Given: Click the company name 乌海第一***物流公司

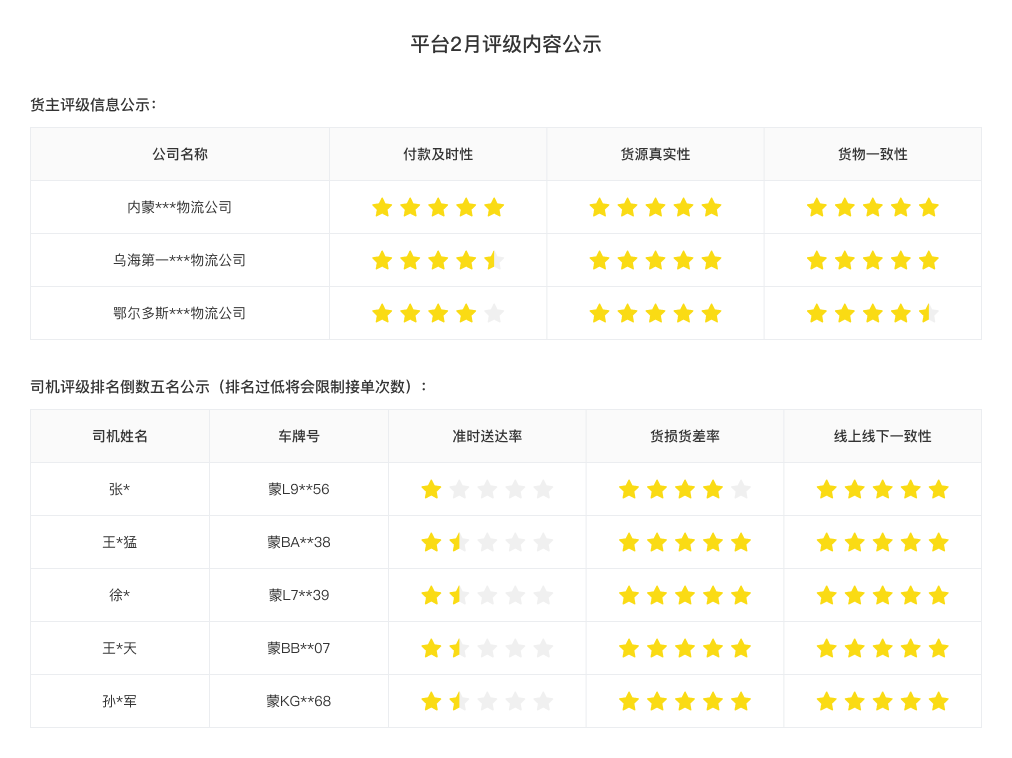Looking at the screenshot, I should click(x=180, y=260).
